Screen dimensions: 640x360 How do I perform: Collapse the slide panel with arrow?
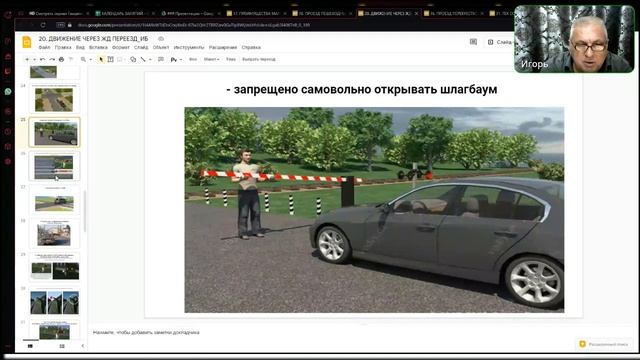(x=82, y=346)
